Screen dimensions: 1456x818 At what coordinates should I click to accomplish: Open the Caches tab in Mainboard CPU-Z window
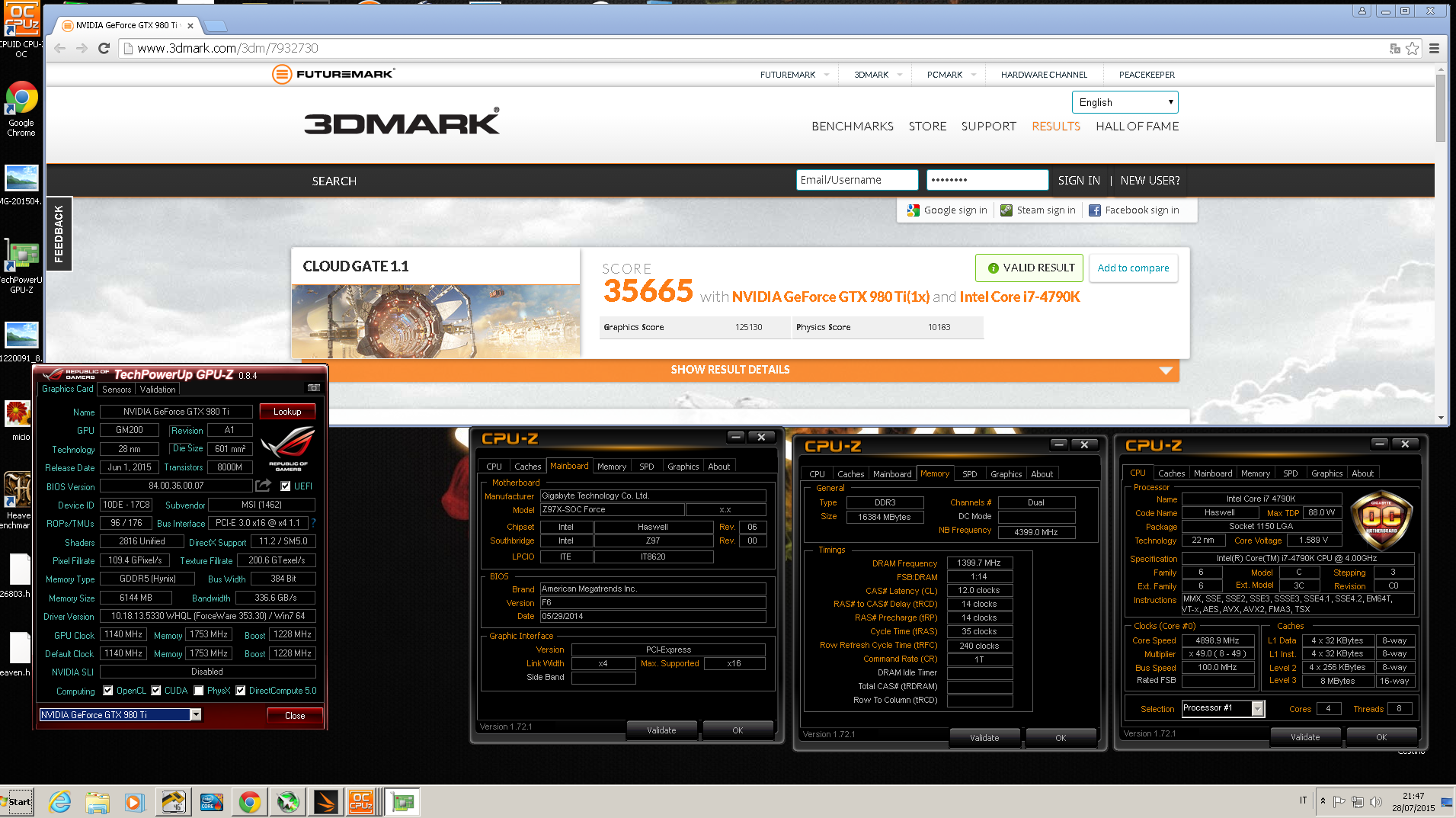527,467
